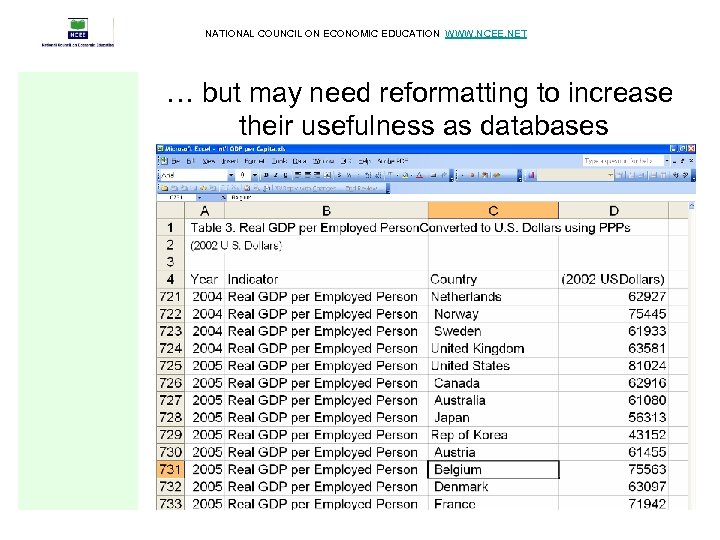Apply left alignment from formatting toolbar
The width and height of the screenshot is (720, 540).
(x=297, y=174)
